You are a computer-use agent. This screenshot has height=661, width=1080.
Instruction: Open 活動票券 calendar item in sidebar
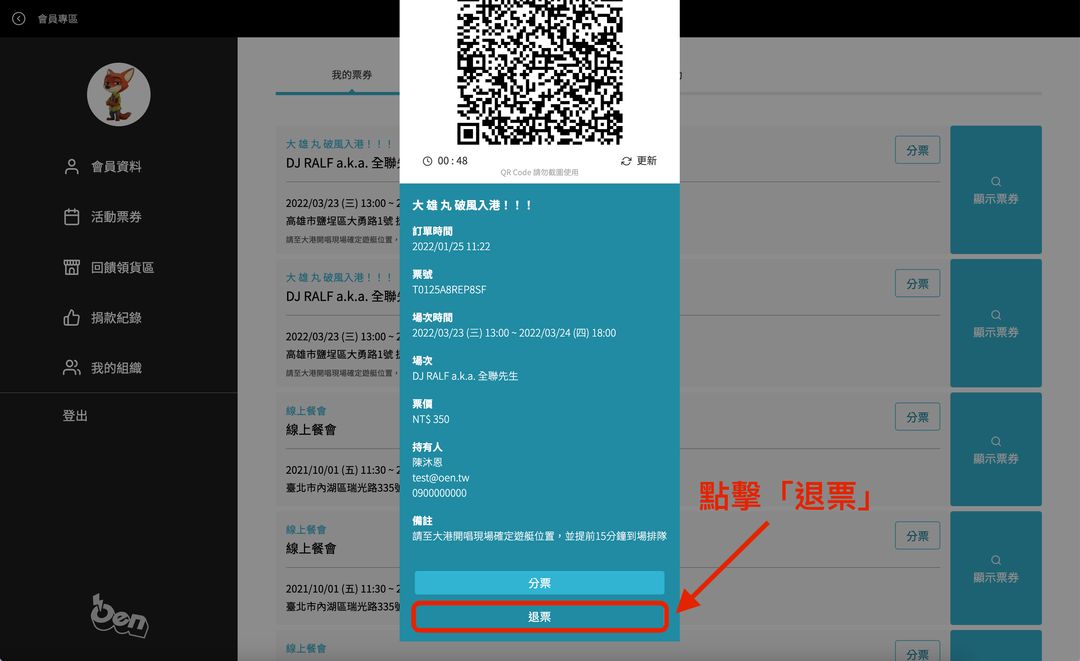(116, 217)
